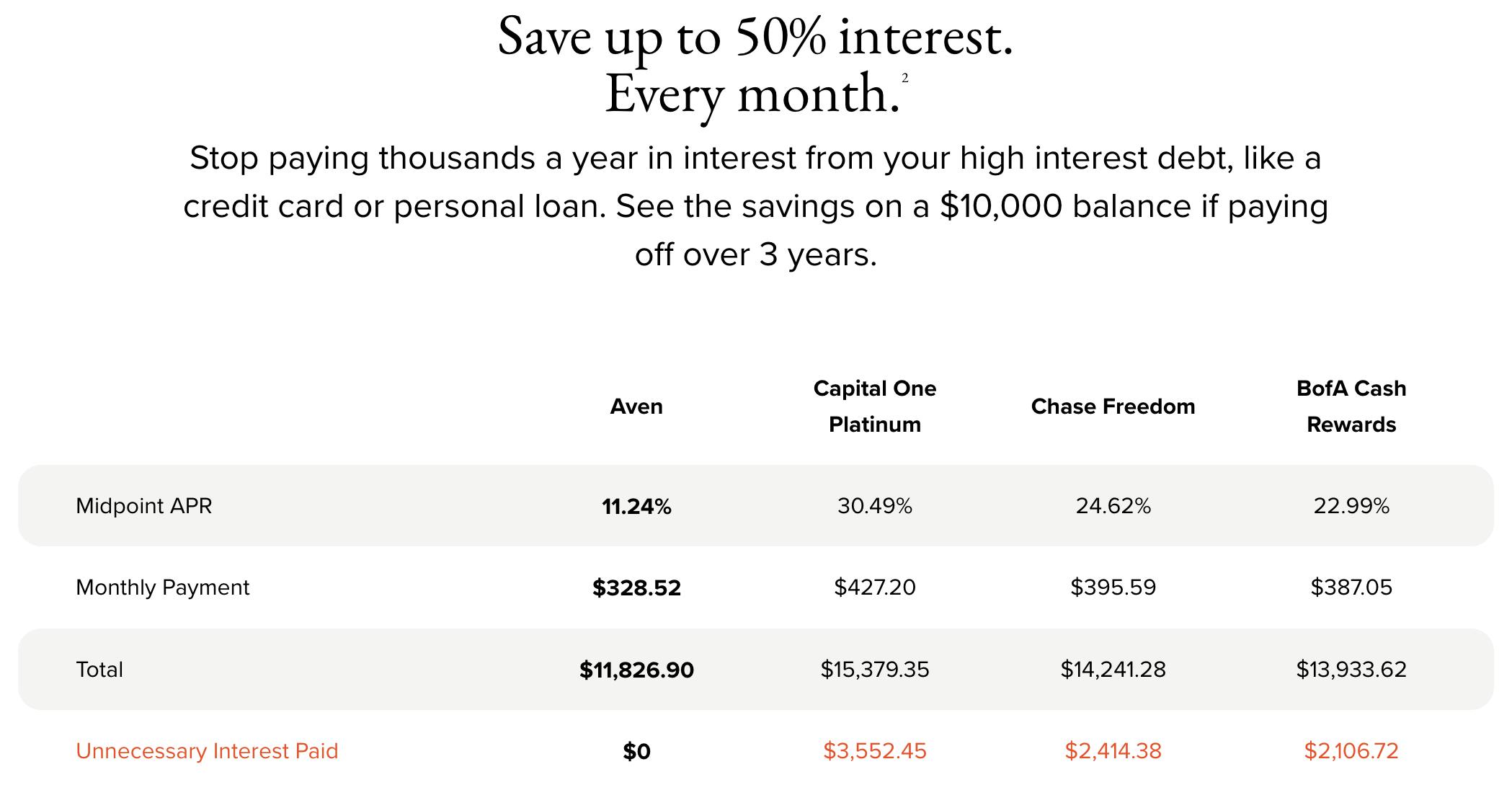Click the Chase Freedom column header
1512x790 pixels.
pyautogui.click(x=1113, y=407)
